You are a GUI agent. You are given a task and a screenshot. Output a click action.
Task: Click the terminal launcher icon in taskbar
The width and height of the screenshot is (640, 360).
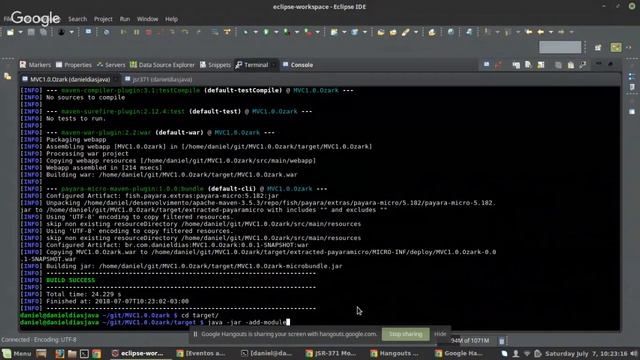pos(84,354)
